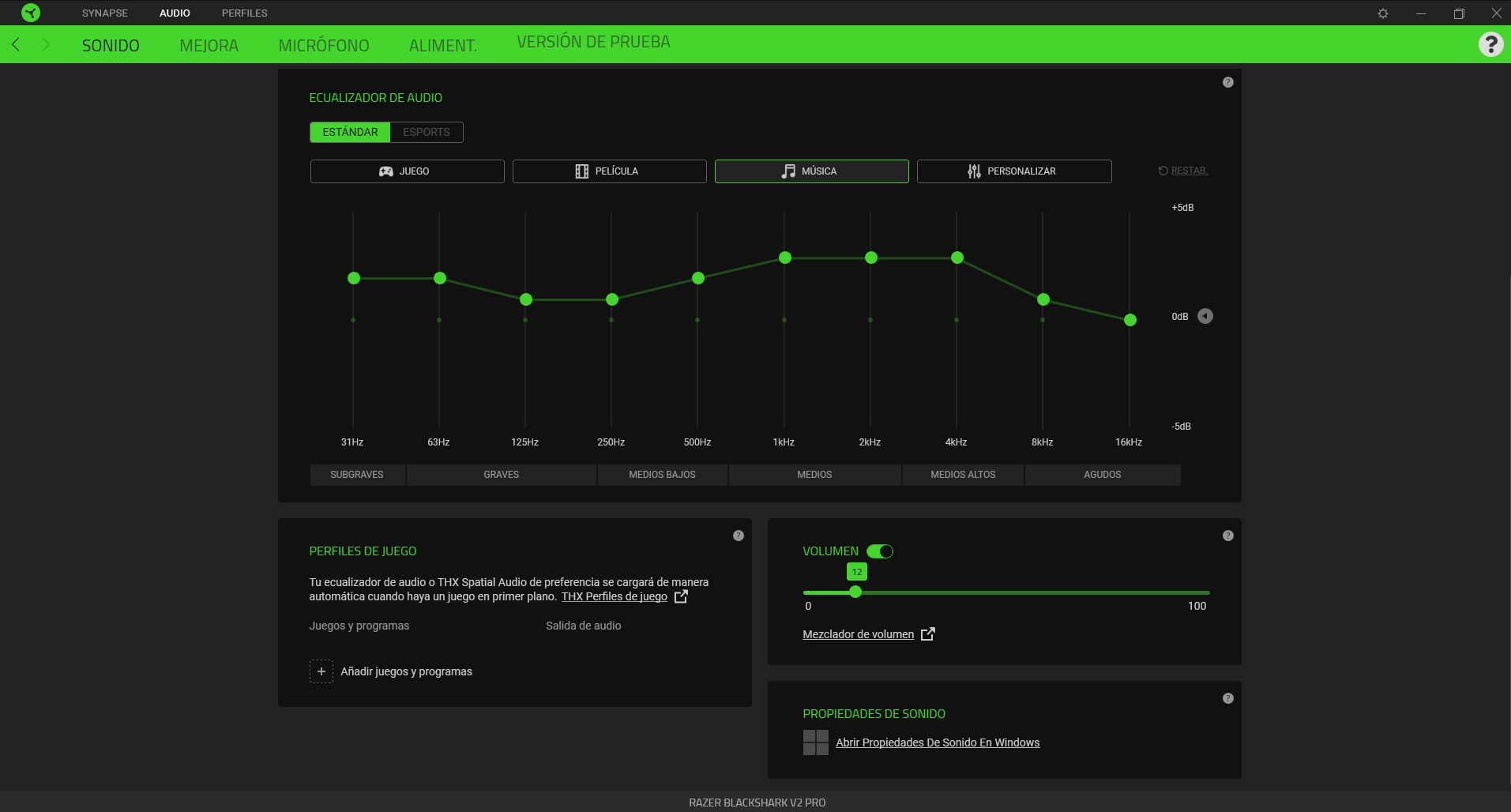Viewport: 1511px width, 812px height.
Task: Open the Perfiles tab
Action: click(x=244, y=13)
